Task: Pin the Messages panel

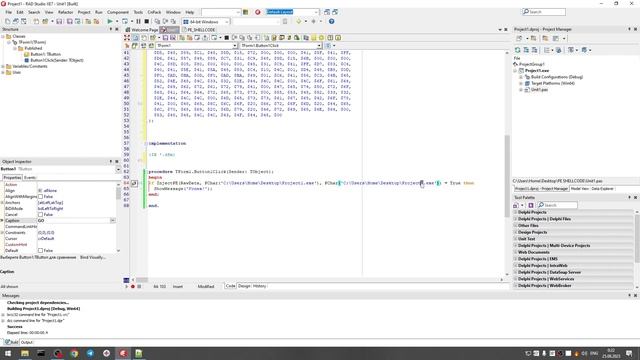Action: coord(629,296)
